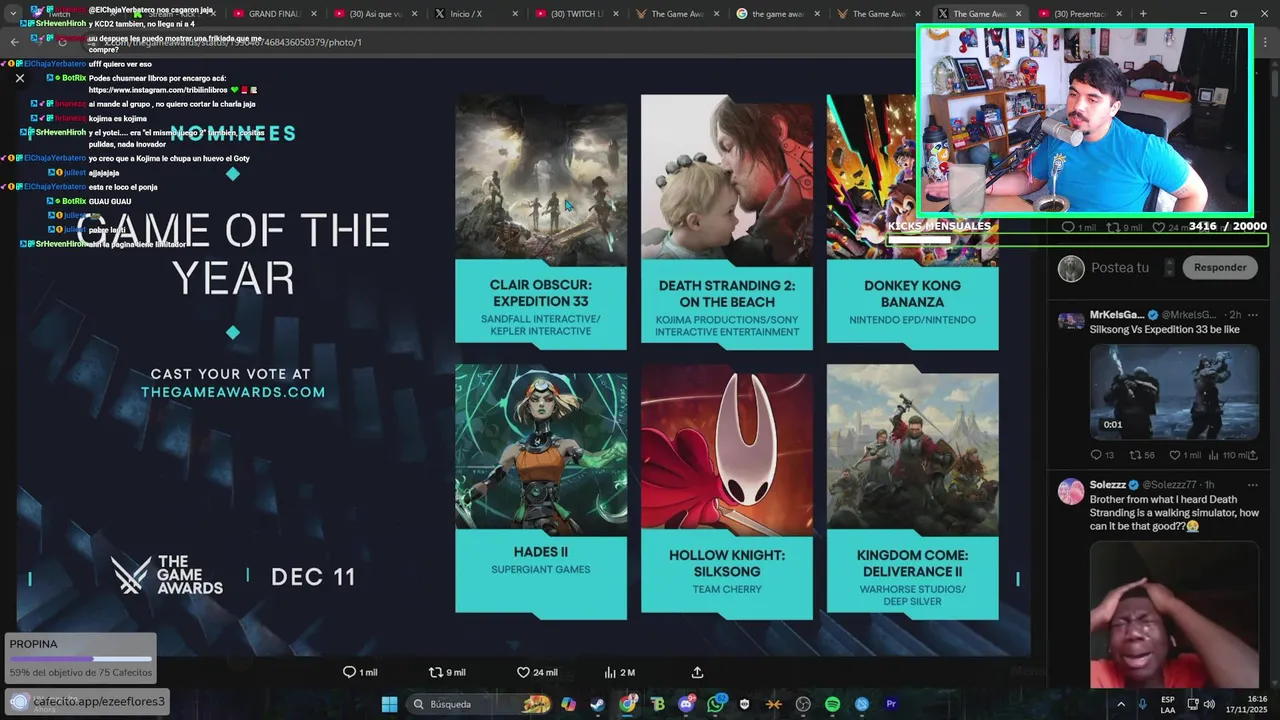Open the Solezzz profile name
The height and width of the screenshot is (720, 1280).
click(1108, 485)
